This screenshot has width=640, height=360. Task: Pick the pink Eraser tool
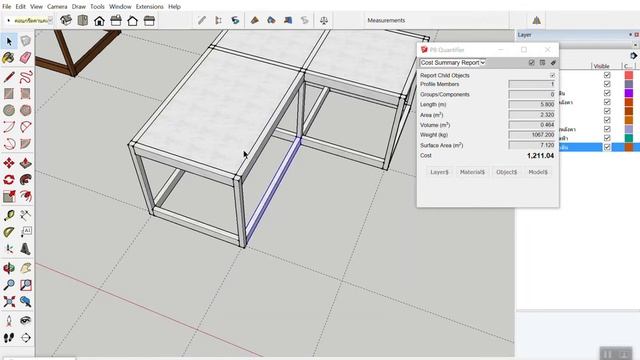pyautogui.click(x=25, y=58)
